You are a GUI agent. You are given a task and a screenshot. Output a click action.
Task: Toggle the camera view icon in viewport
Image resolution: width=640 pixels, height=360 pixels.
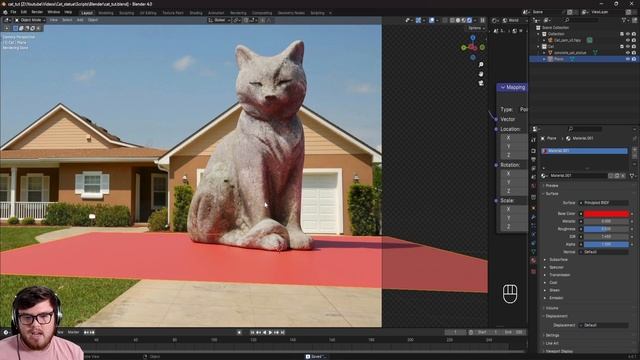(481, 83)
